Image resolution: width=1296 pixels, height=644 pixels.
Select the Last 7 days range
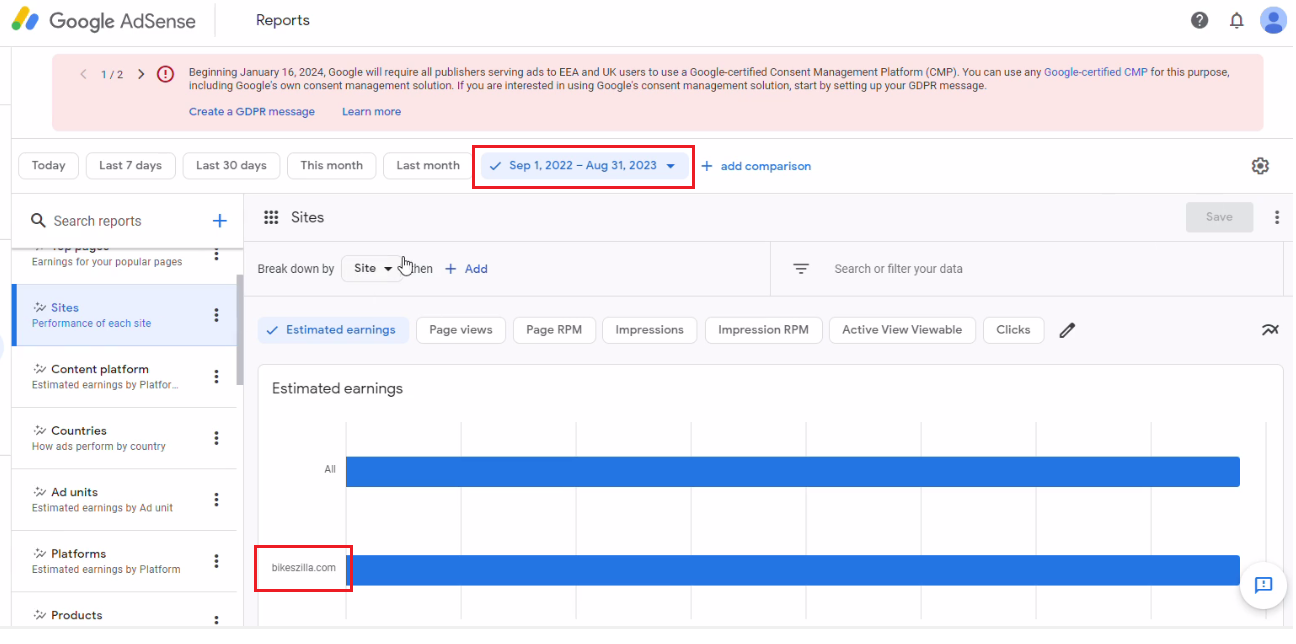130,166
